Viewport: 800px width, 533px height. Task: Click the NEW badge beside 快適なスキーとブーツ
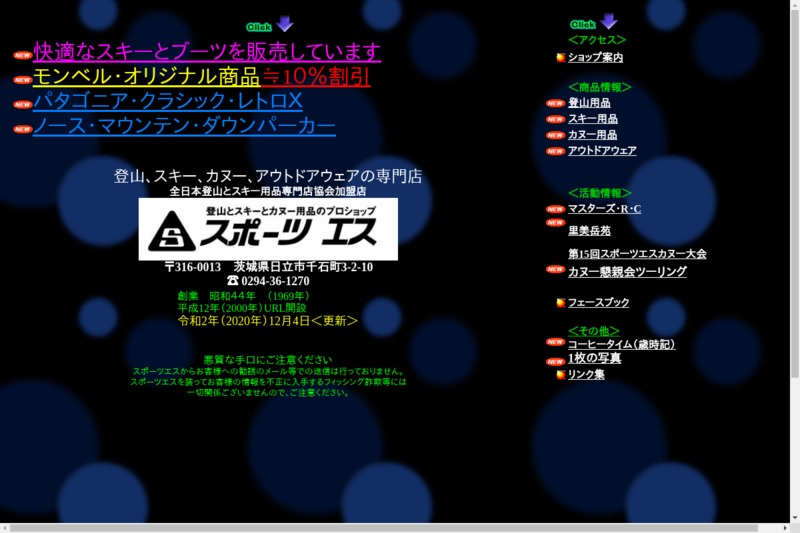(22, 55)
